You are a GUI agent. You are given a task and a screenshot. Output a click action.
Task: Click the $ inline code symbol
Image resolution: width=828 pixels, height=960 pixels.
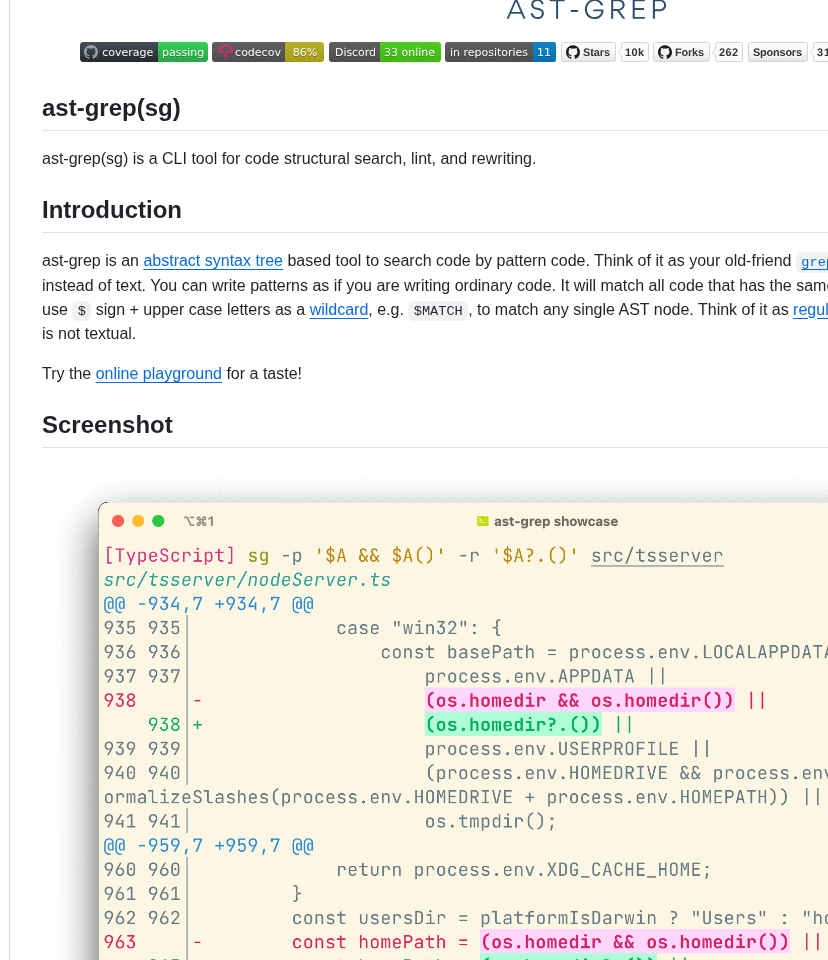[x=81, y=310]
